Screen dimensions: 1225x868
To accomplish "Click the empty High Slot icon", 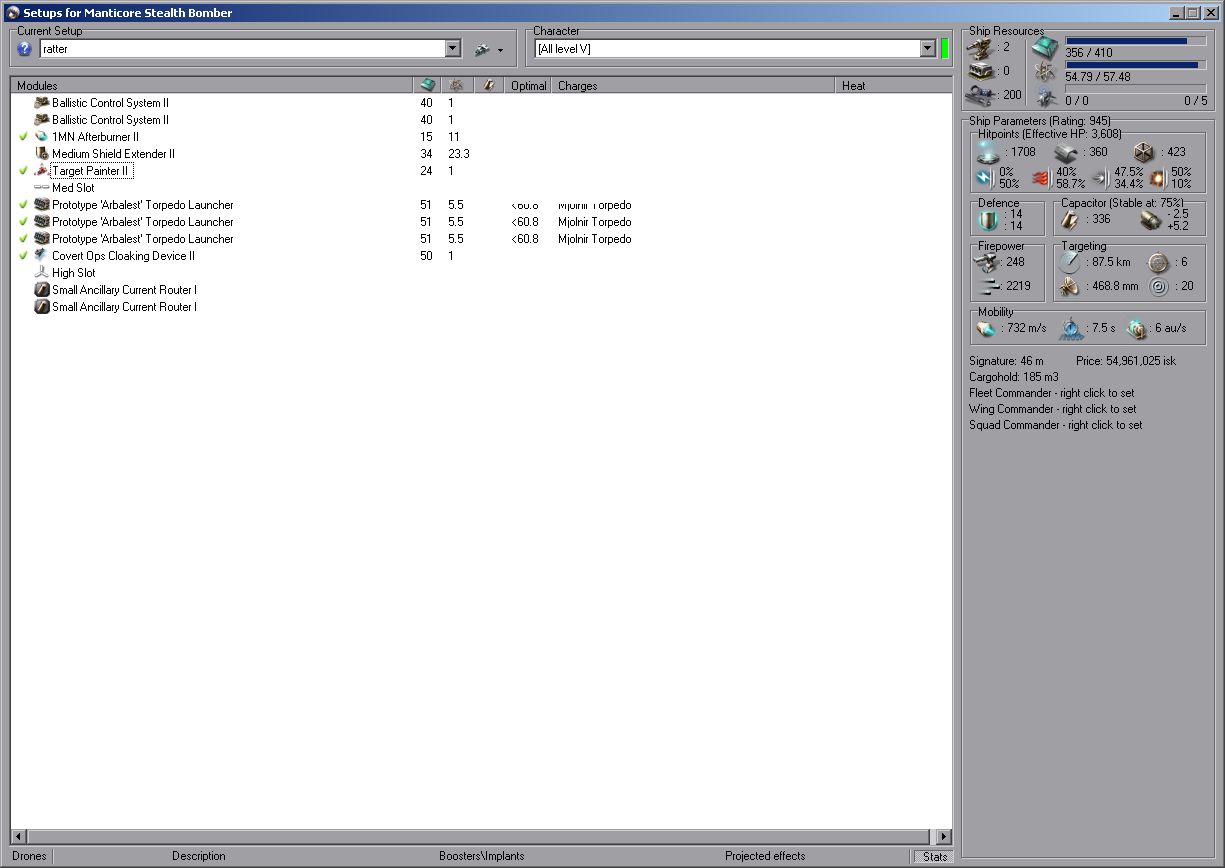I will coord(41,273).
